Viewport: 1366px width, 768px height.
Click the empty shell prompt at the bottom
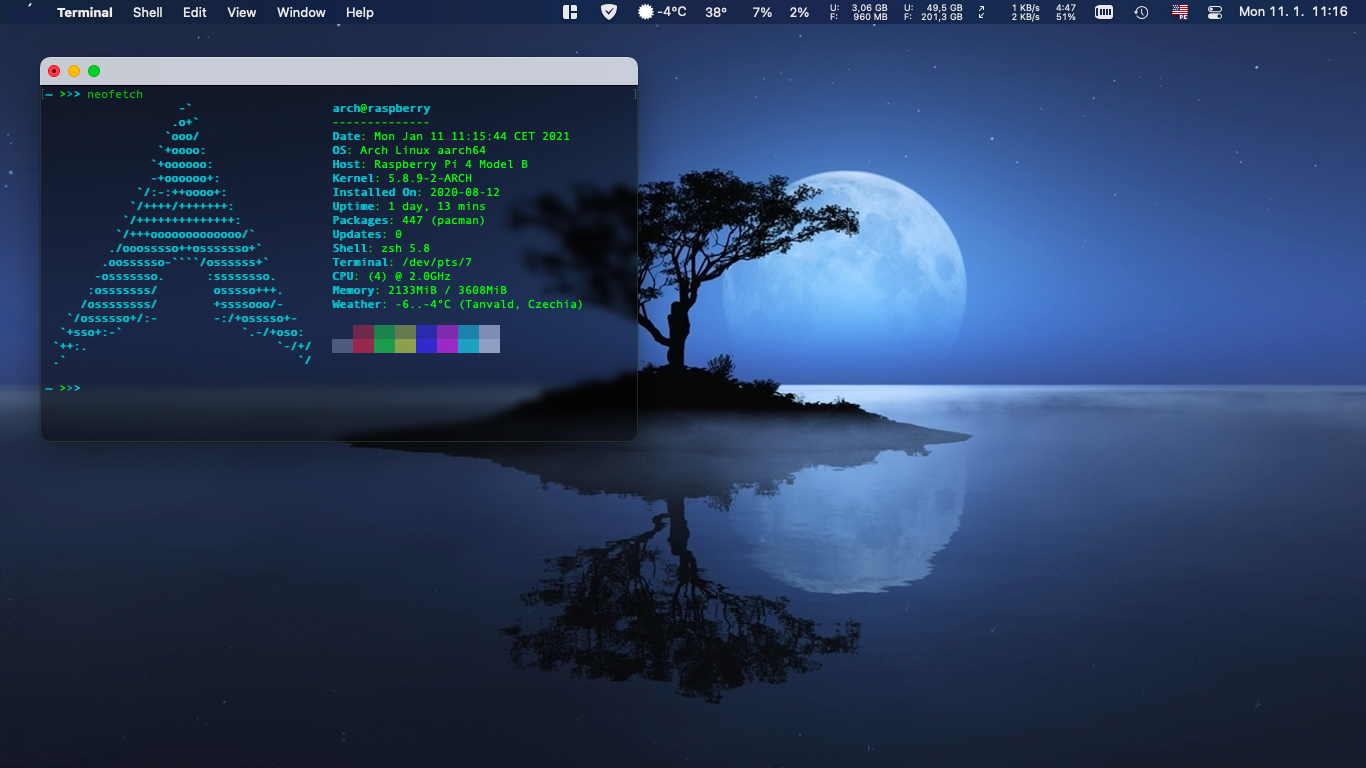(x=62, y=388)
